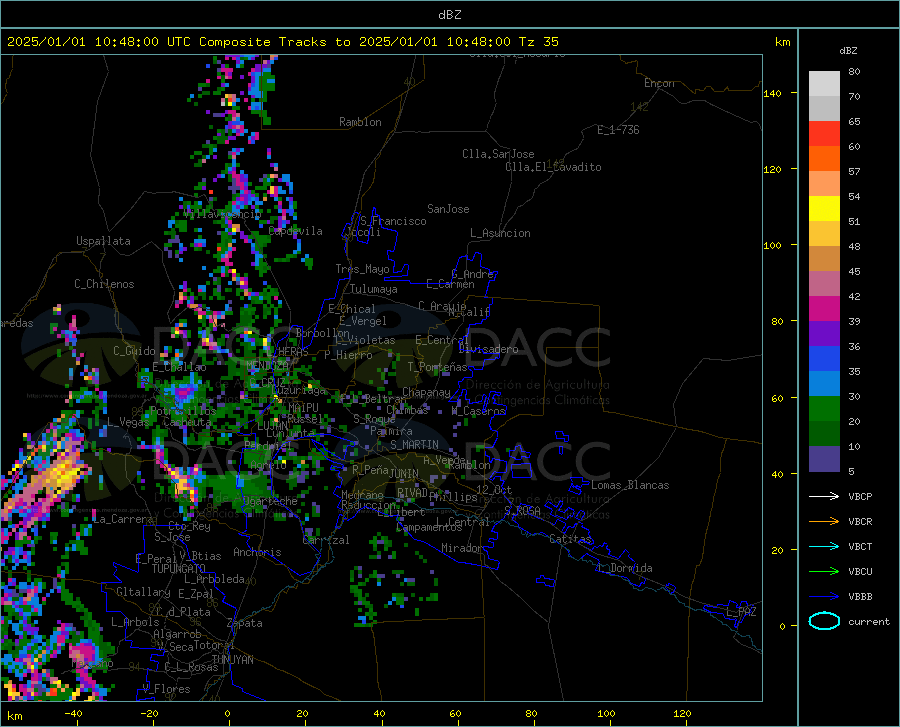The image size is (900, 727).
Task: Click the TUPUNGATO place label
Action: pyautogui.click(x=179, y=569)
